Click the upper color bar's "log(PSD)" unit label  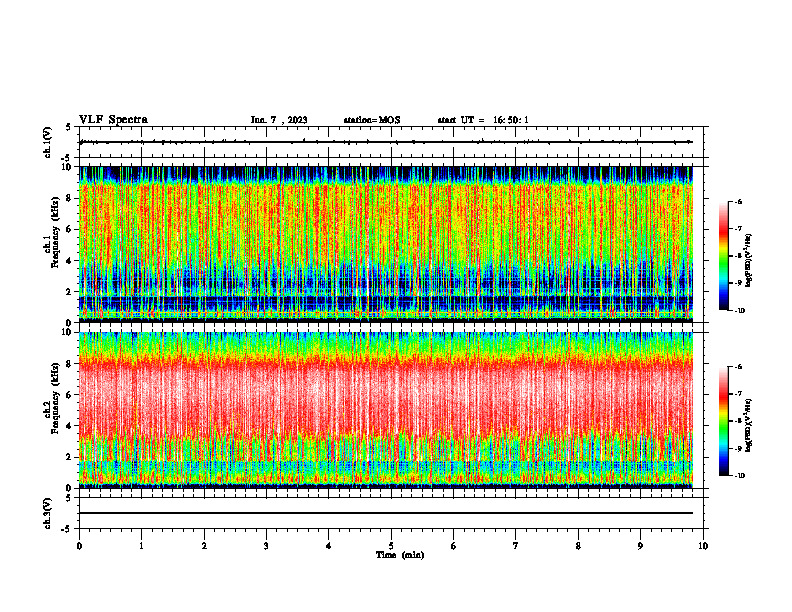[749, 261]
